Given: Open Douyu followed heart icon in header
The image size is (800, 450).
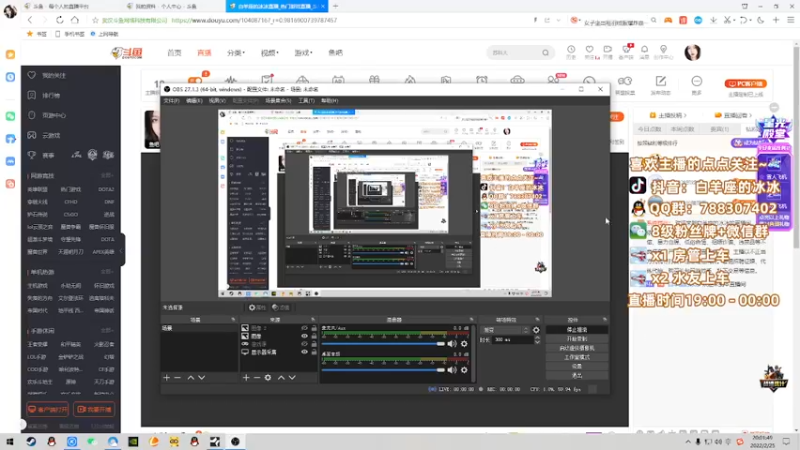Looking at the screenshot, I should tap(589, 50).
